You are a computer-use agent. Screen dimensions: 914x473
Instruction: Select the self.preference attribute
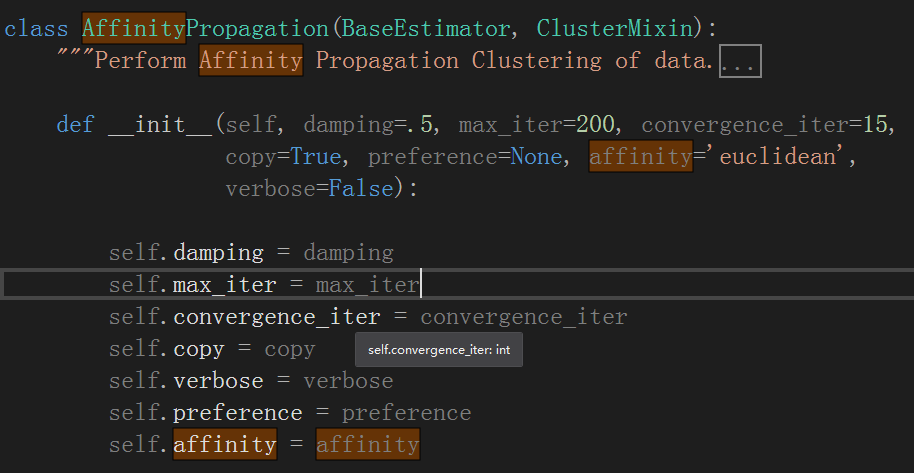pos(206,413)
